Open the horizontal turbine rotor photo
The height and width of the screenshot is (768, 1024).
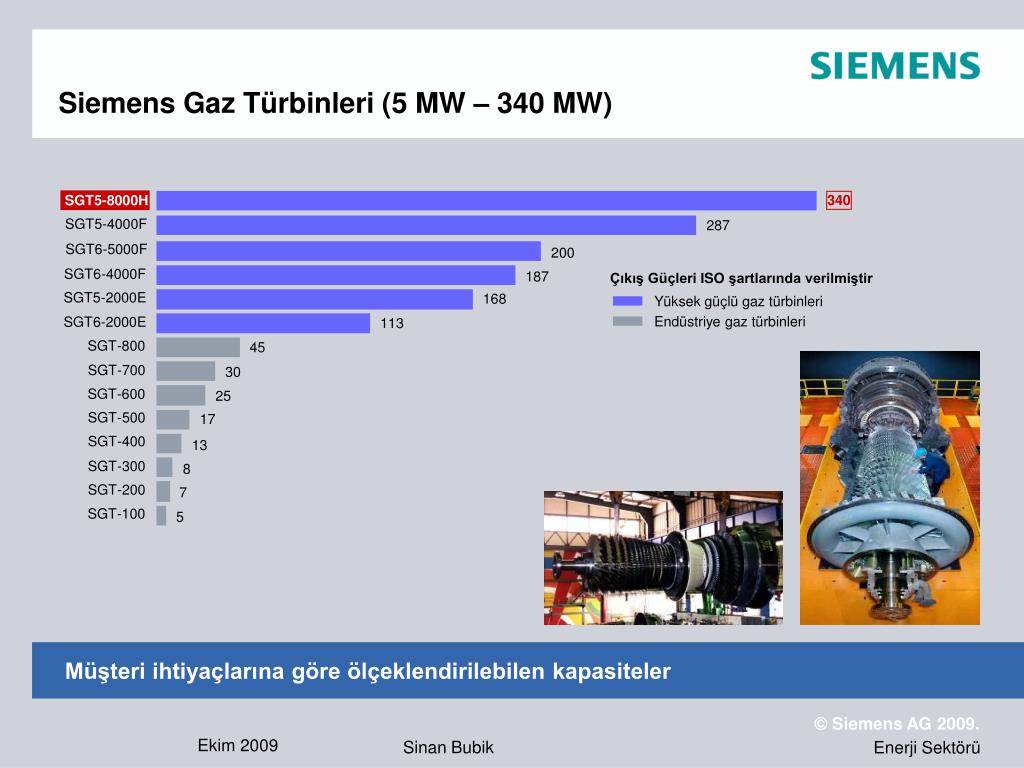pos(664,558)
